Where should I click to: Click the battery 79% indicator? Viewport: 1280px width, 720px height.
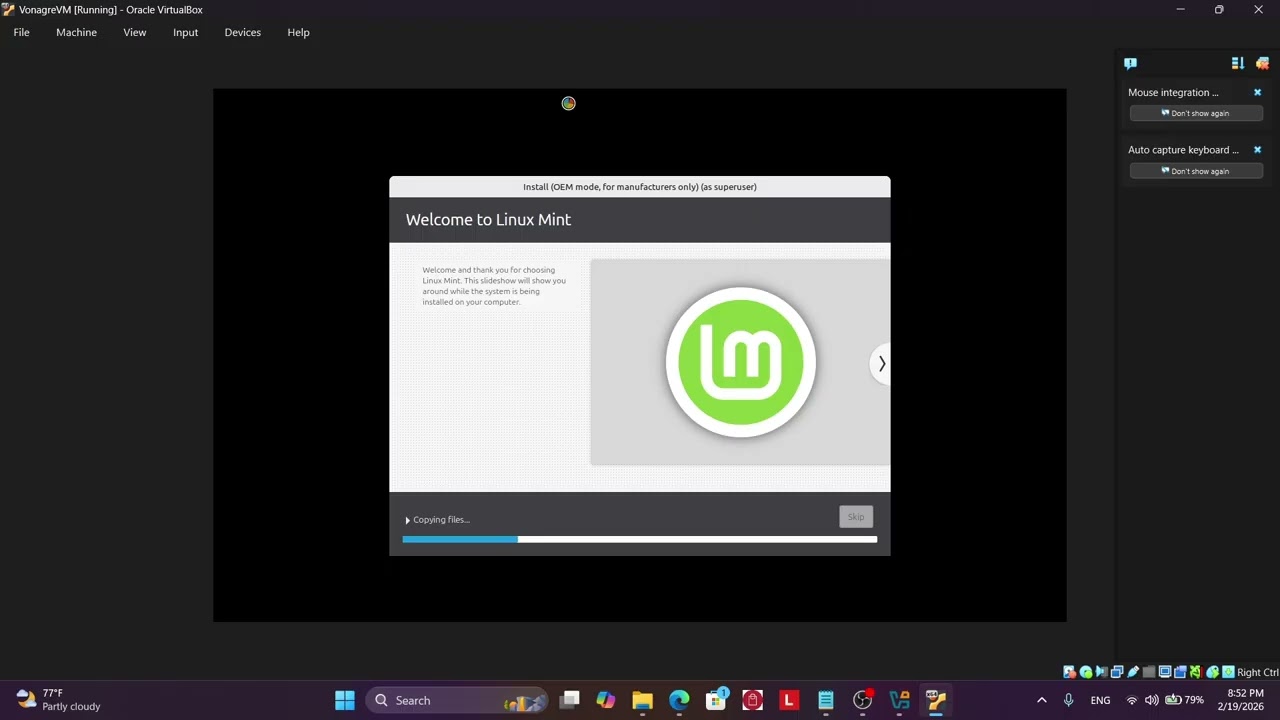pyautogui.click(x=1184, y=700)
